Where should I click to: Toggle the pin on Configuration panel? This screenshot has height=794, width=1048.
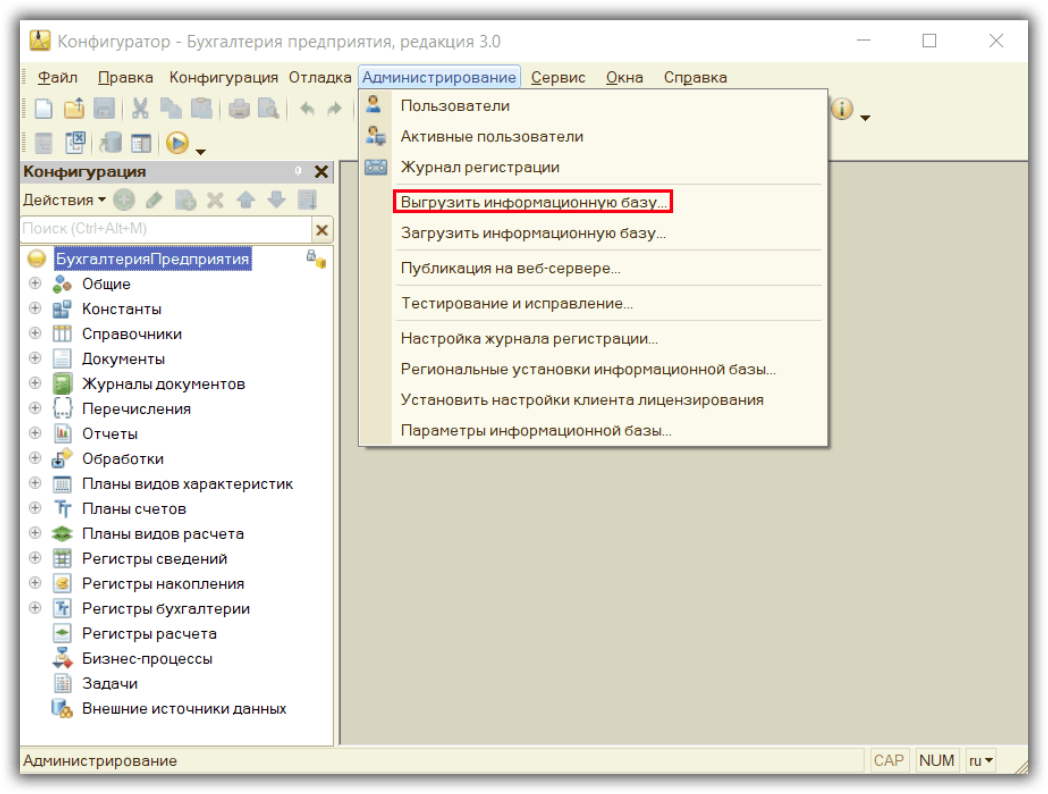297,172
